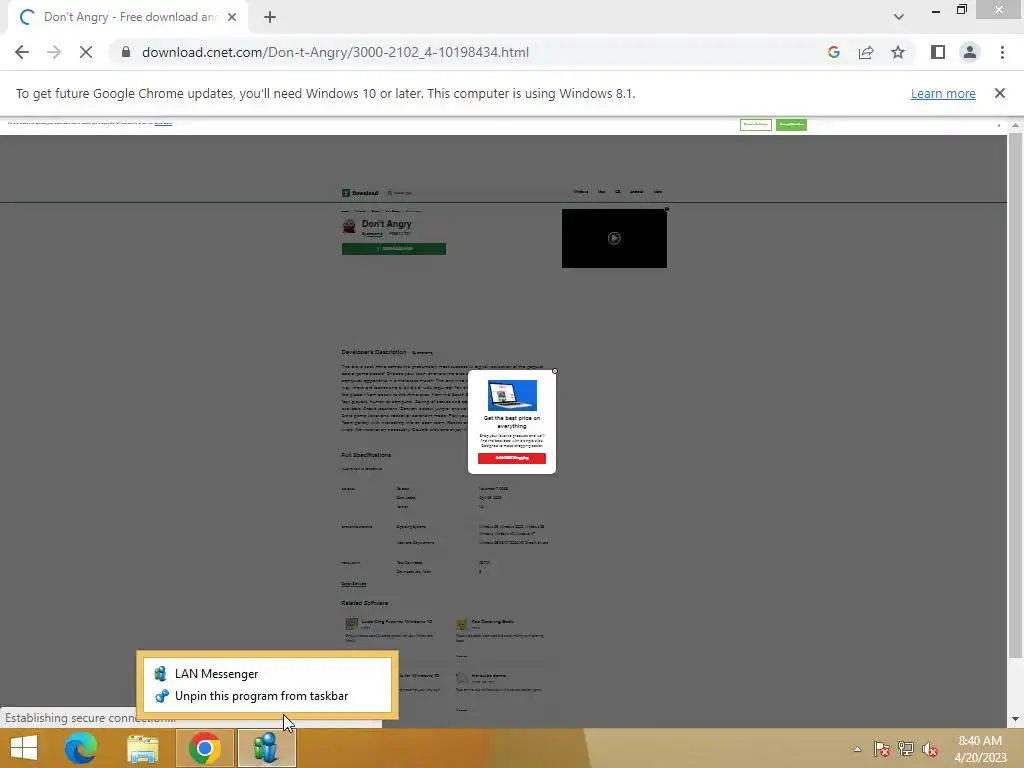This screenshot has width=1024, height=768.
Task: Go back to the previous page
Action: click(x=22, y=52)
